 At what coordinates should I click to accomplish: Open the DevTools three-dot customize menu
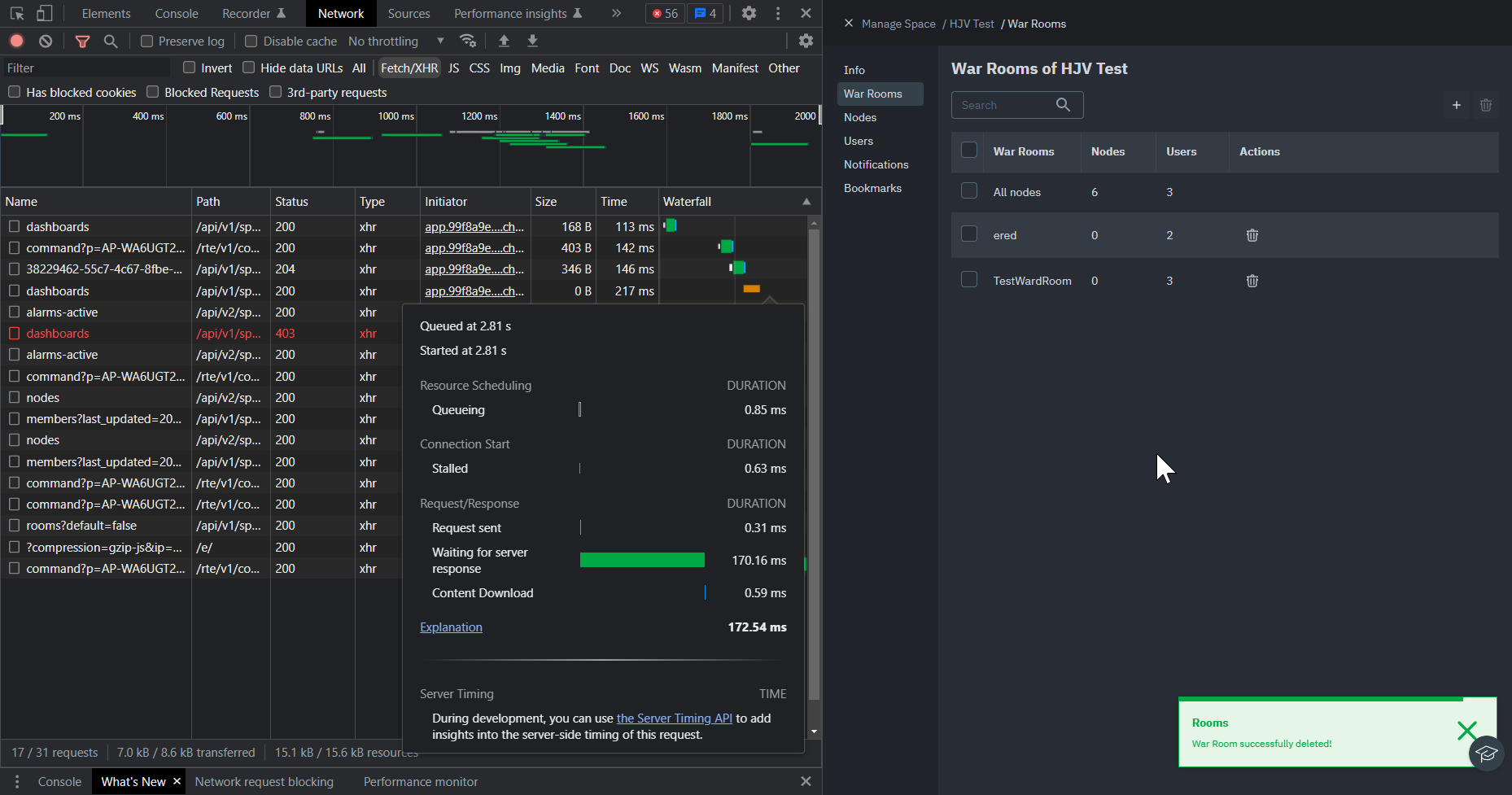click(778, 13)
